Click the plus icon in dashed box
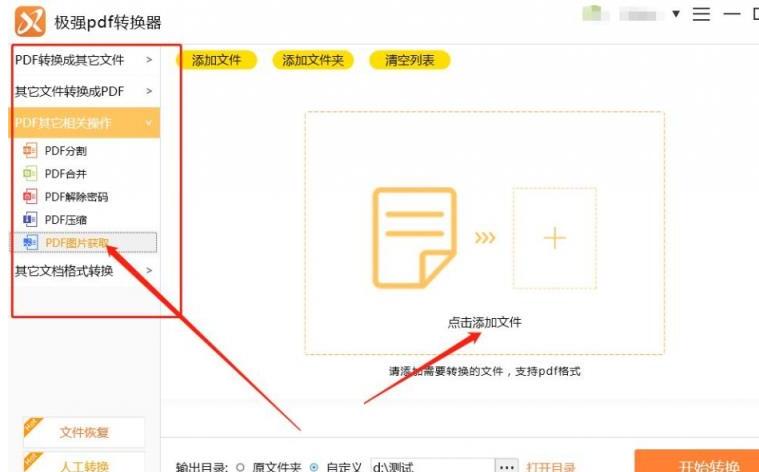Image resolution: width=759 pixels, height=472 pixels. click(555, 238)
